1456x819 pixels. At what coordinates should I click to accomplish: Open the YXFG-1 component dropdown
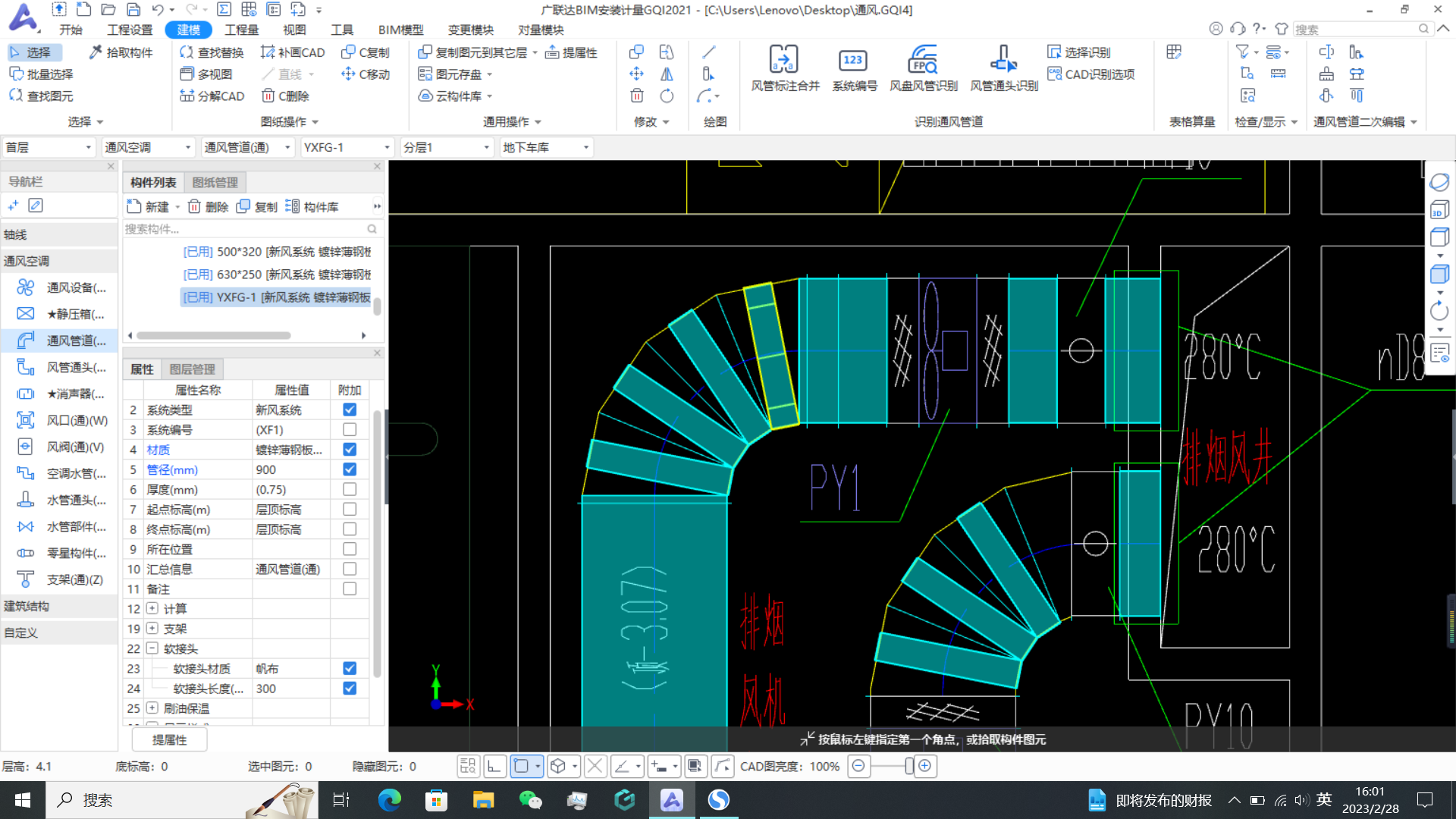347,147
